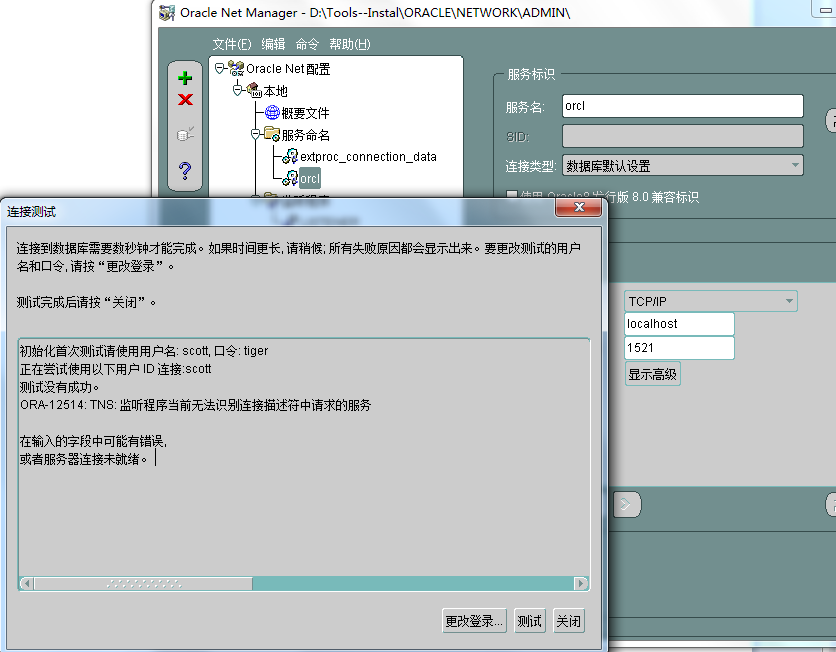Select extproc_connection_data in the tree

tap(368, 157)
